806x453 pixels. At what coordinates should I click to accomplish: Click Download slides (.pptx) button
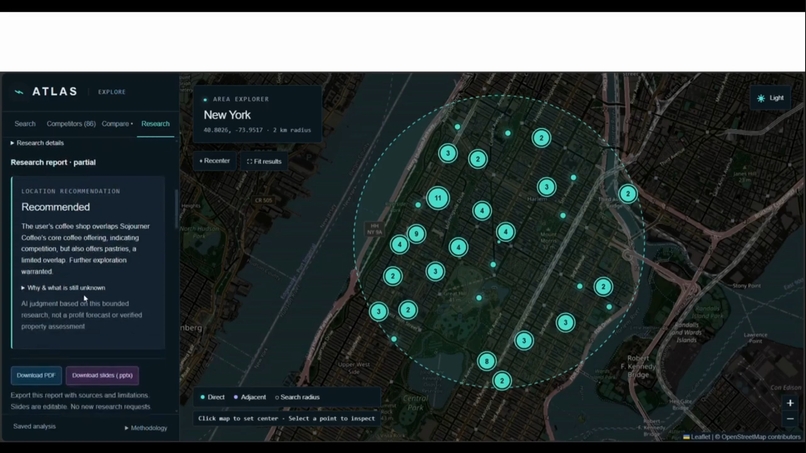[x=102, y=375]
